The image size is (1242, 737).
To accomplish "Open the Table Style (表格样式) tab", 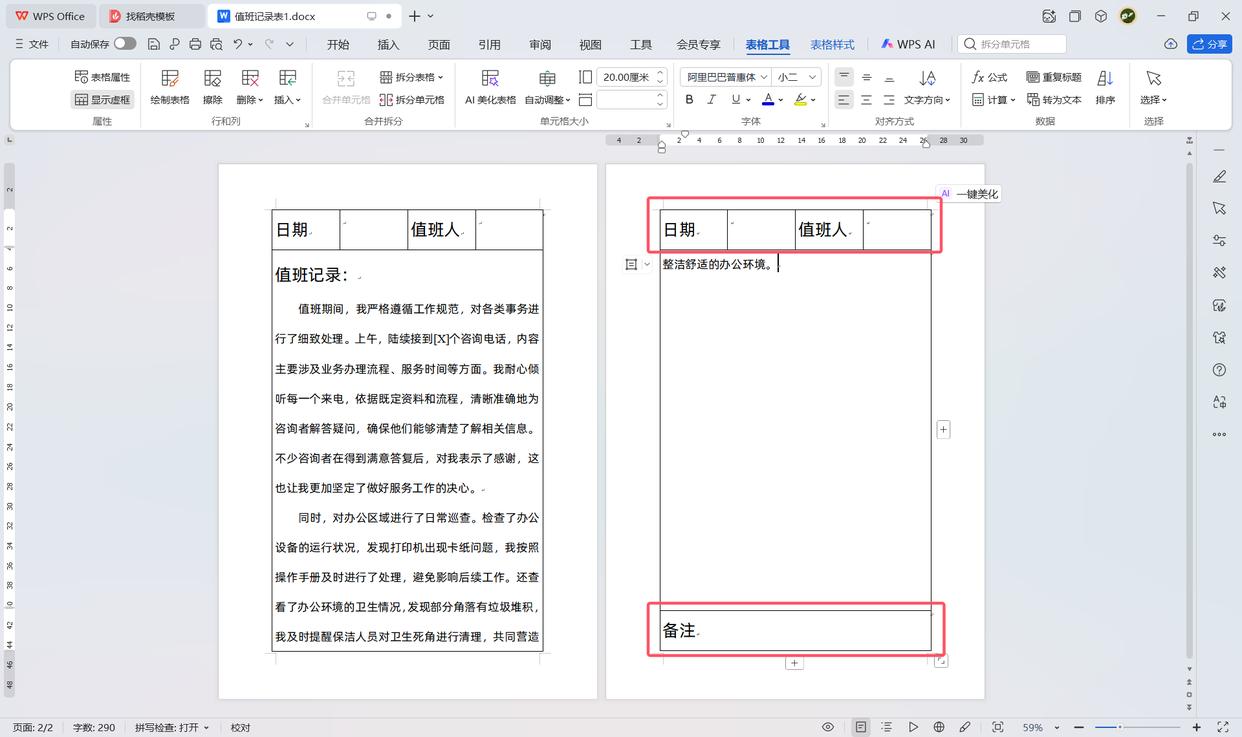I will (832, 44).
